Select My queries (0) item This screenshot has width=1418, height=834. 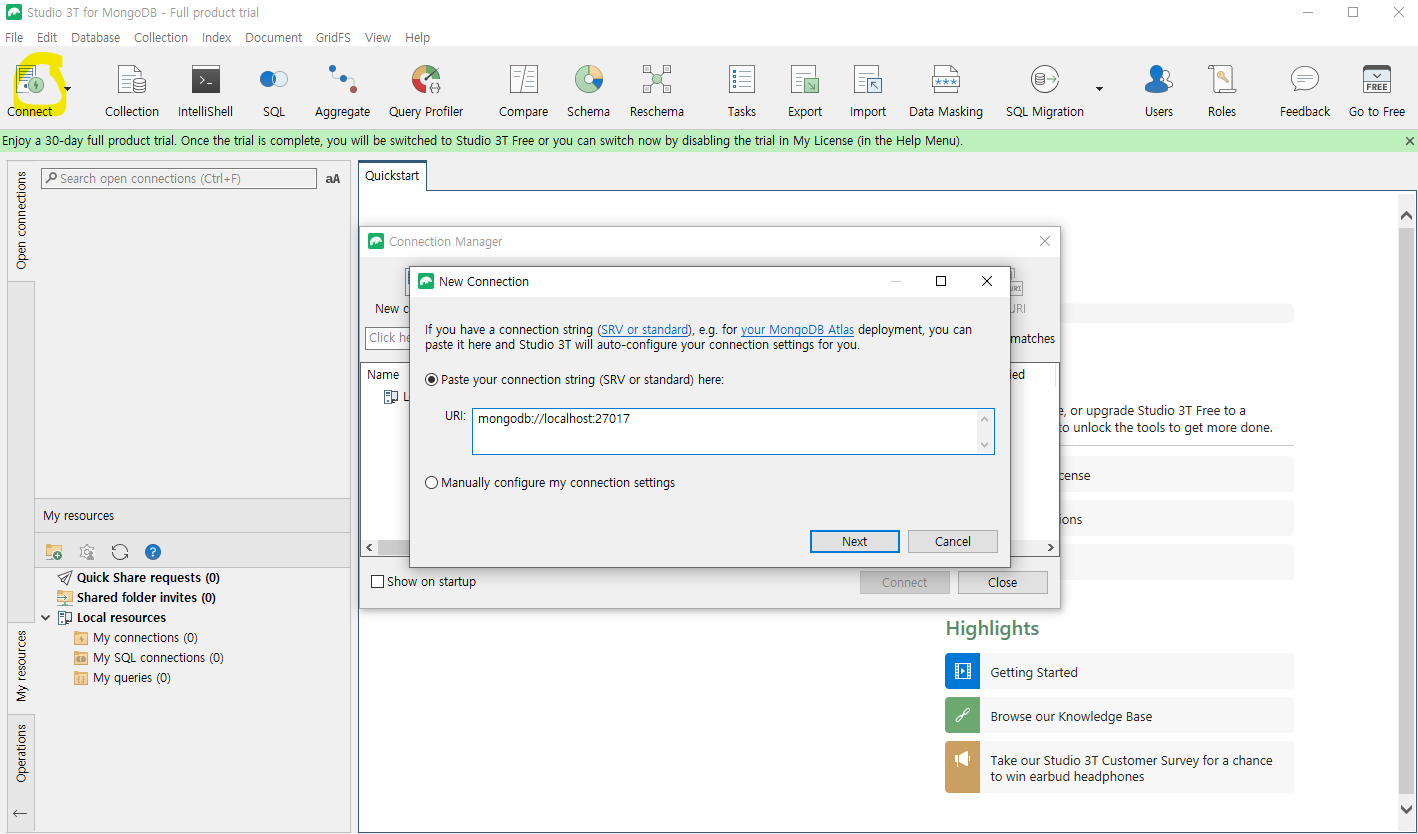(132, 678)
